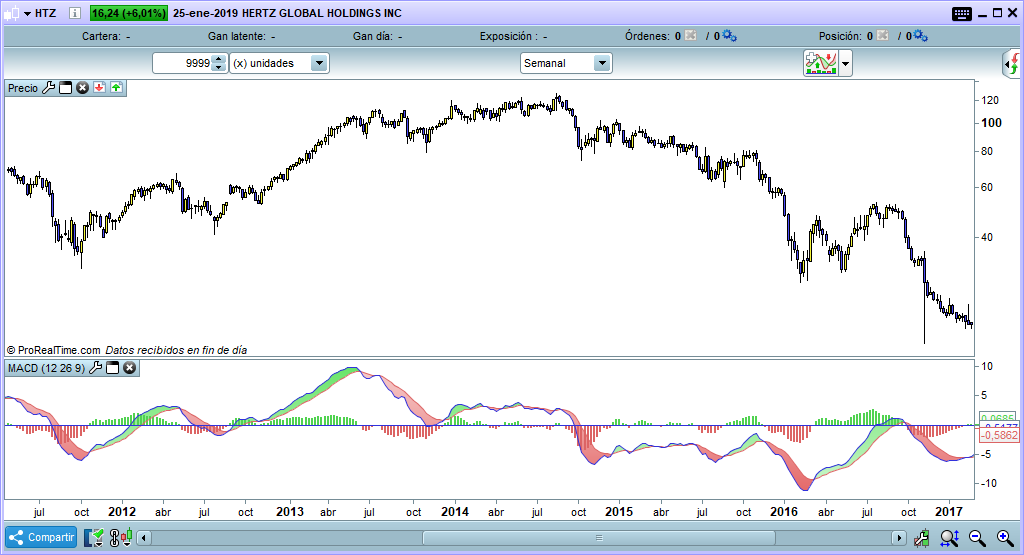Viewport: 1024px width, 555px height.
Task: Maximize the MACD panel window icon
Action: (113, 368)
